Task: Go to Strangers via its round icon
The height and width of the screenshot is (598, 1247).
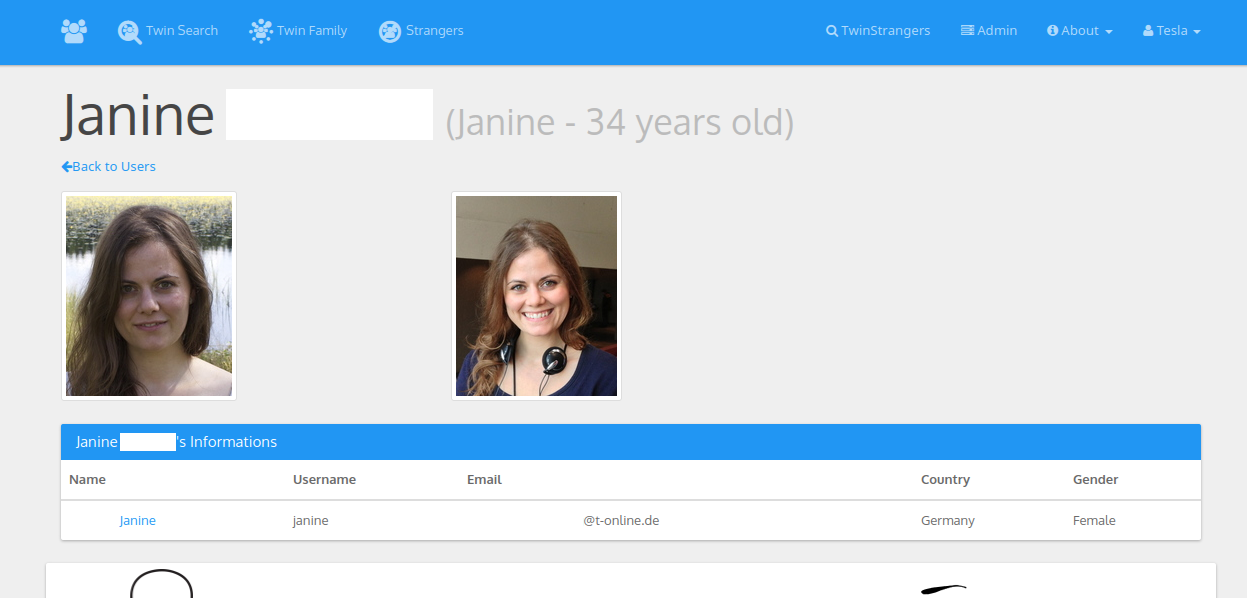Action: click(x=390, y=32)
